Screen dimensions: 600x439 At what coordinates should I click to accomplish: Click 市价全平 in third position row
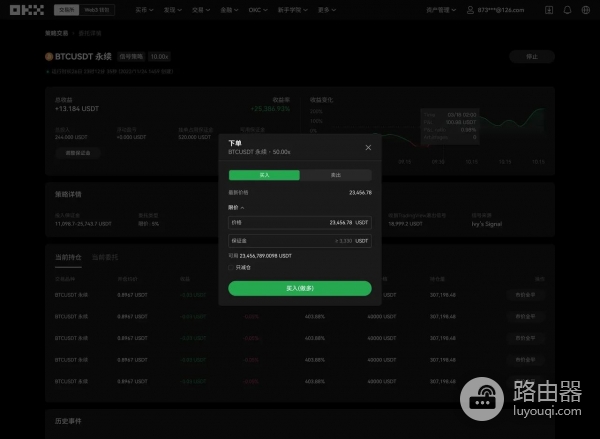[525, 338]
